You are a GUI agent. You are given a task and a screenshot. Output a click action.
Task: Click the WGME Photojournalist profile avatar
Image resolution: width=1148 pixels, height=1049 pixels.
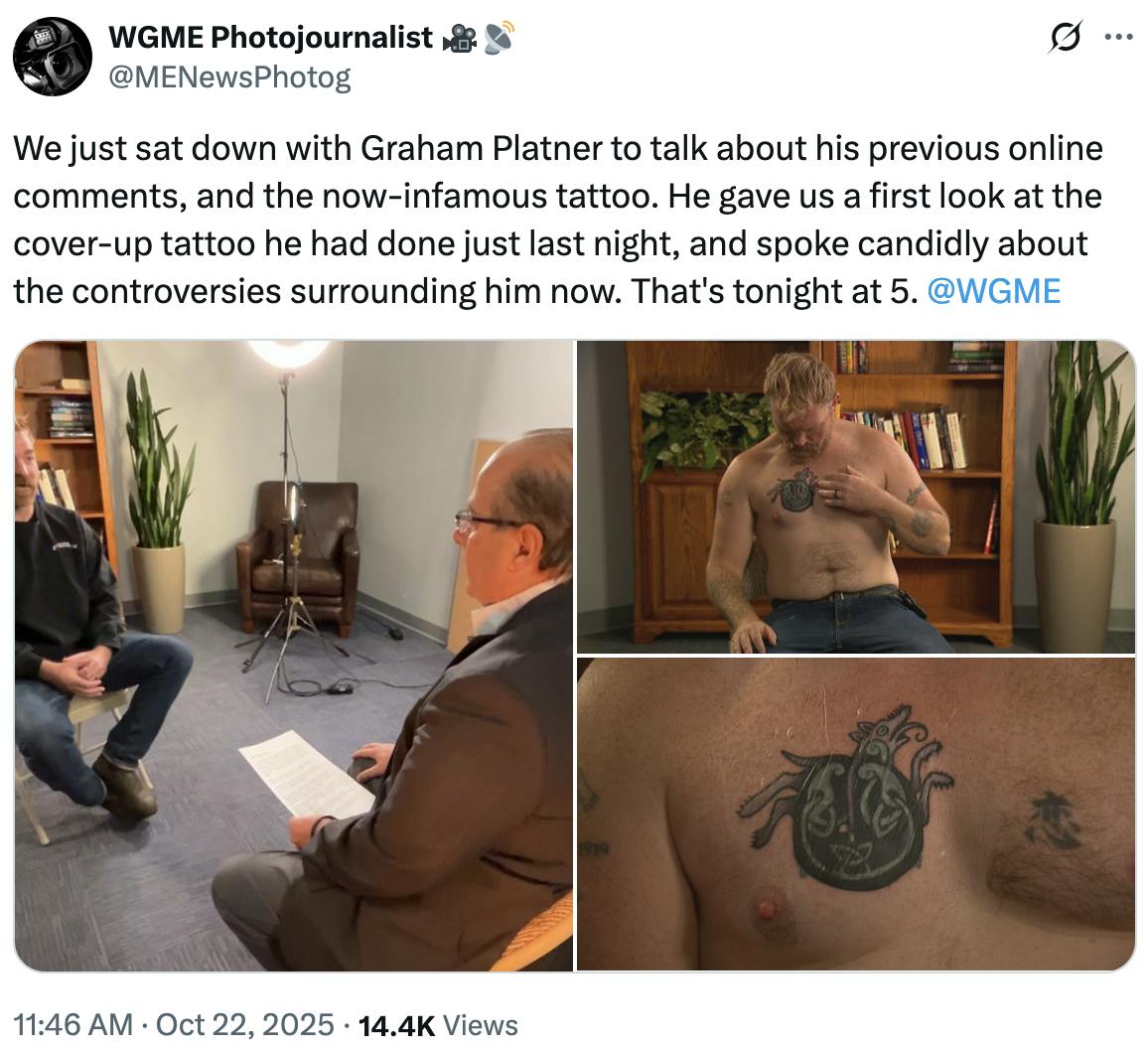pyautogui.click(x=53, y=57)
